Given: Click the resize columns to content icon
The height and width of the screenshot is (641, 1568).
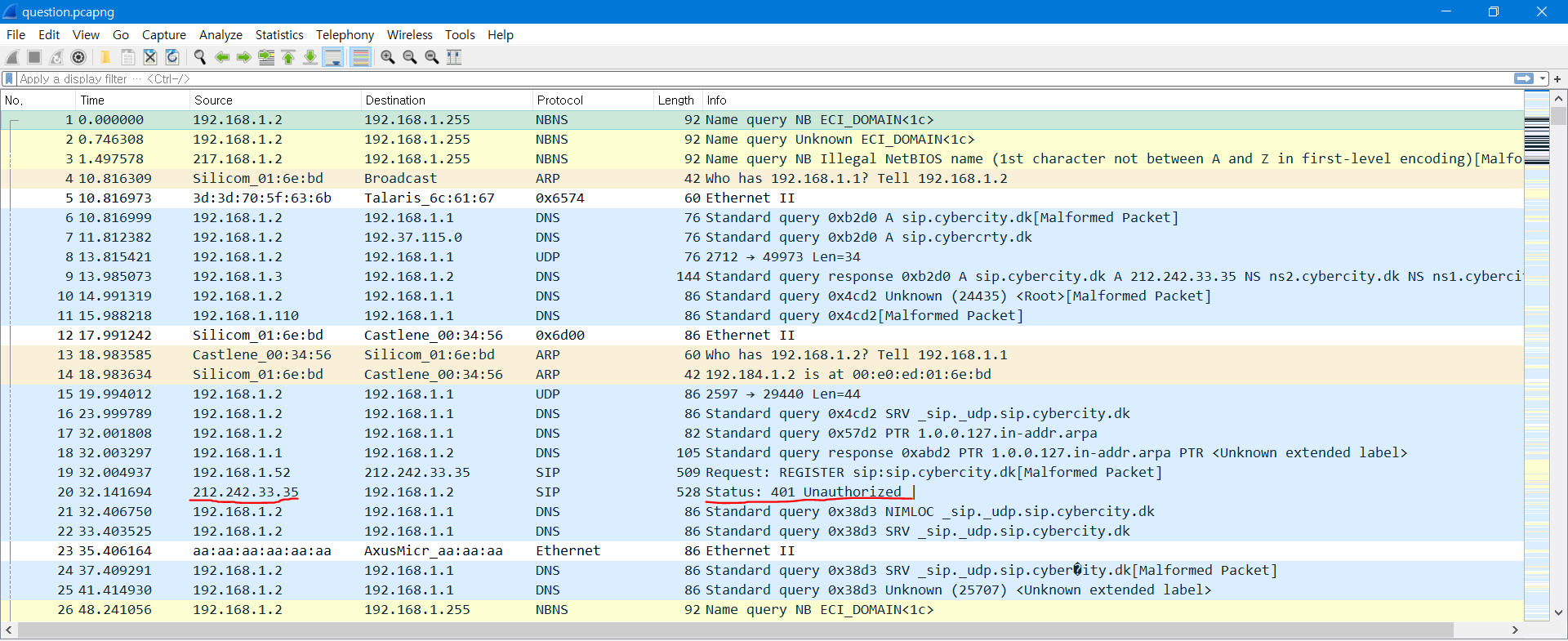Looking at the screenshot, I should click(454, 57).
